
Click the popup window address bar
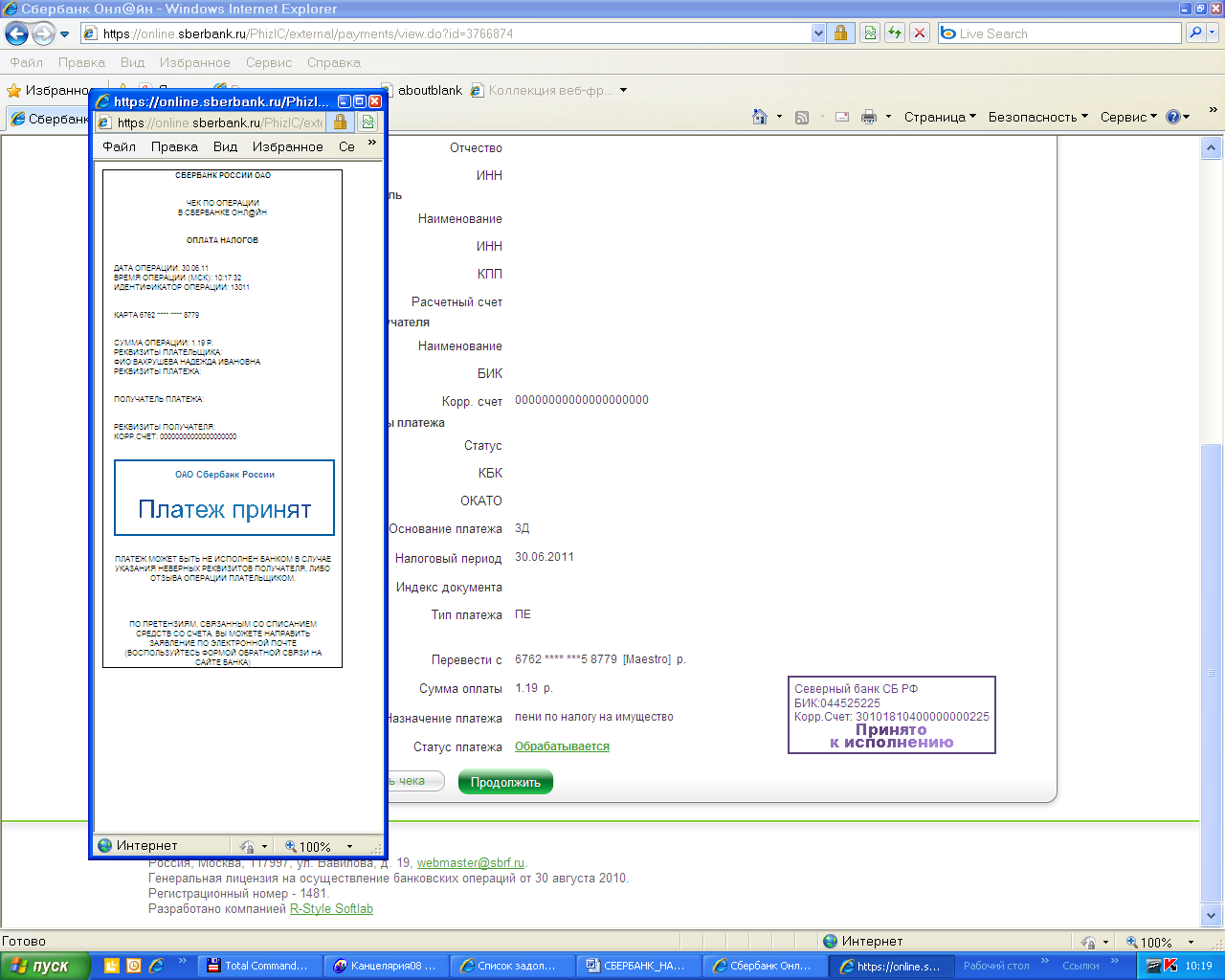211,122
